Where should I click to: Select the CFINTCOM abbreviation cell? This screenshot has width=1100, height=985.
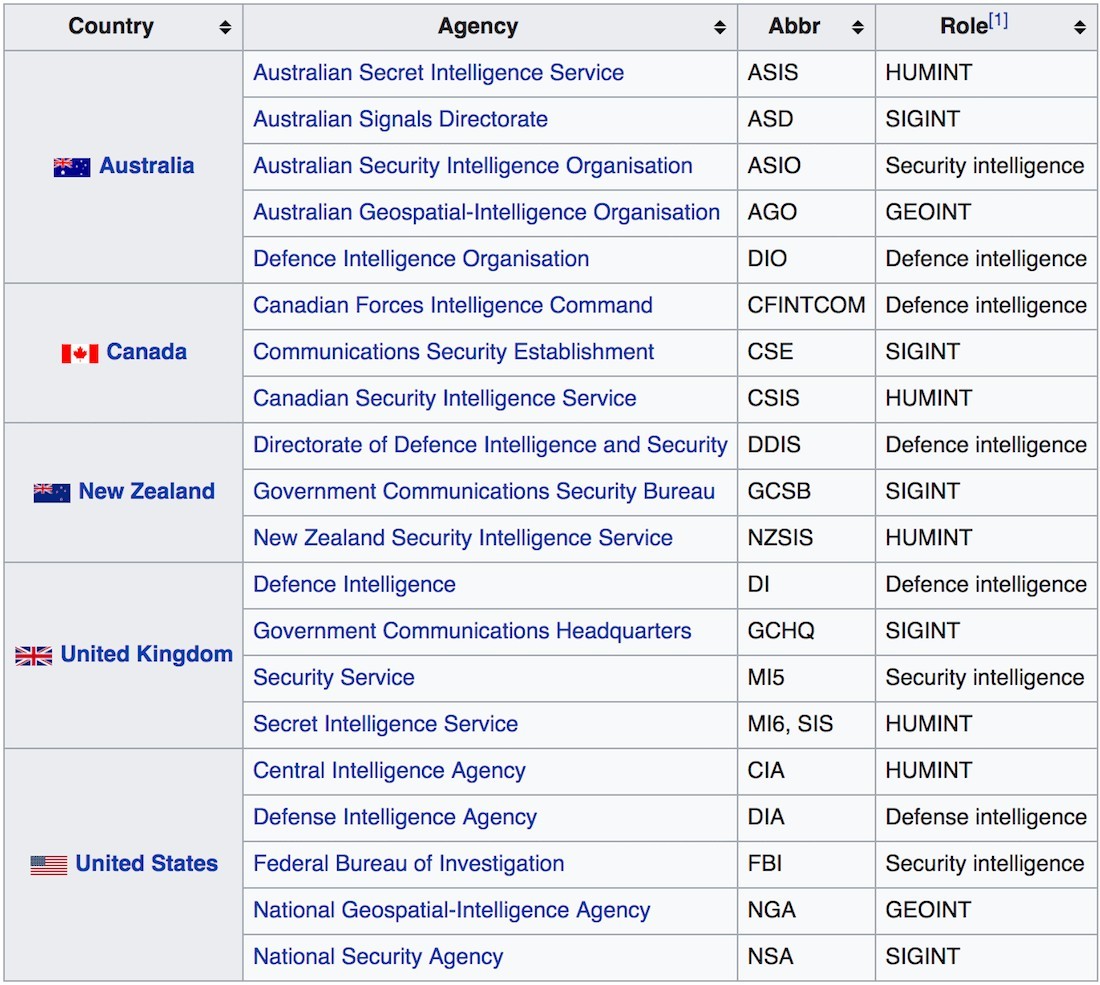tap(806, 306)
